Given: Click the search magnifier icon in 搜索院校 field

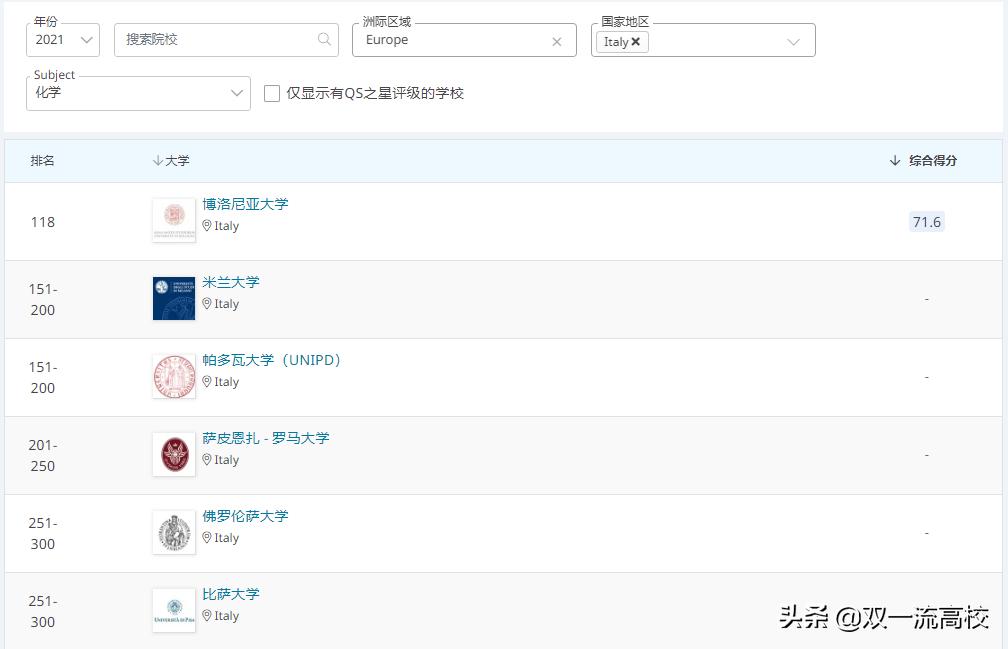Looking at the screenshot, I should (x=322, y=40).
